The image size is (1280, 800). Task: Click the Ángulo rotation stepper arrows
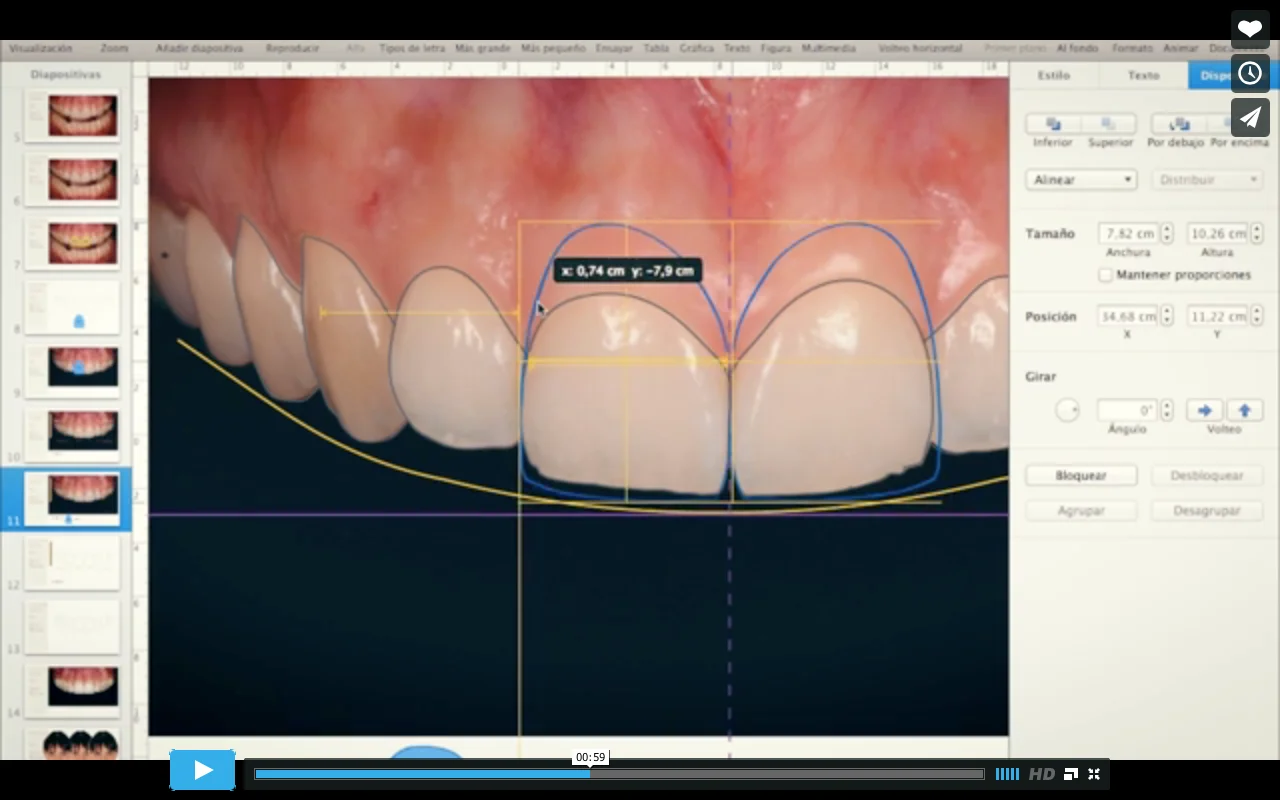[1166, 410]
